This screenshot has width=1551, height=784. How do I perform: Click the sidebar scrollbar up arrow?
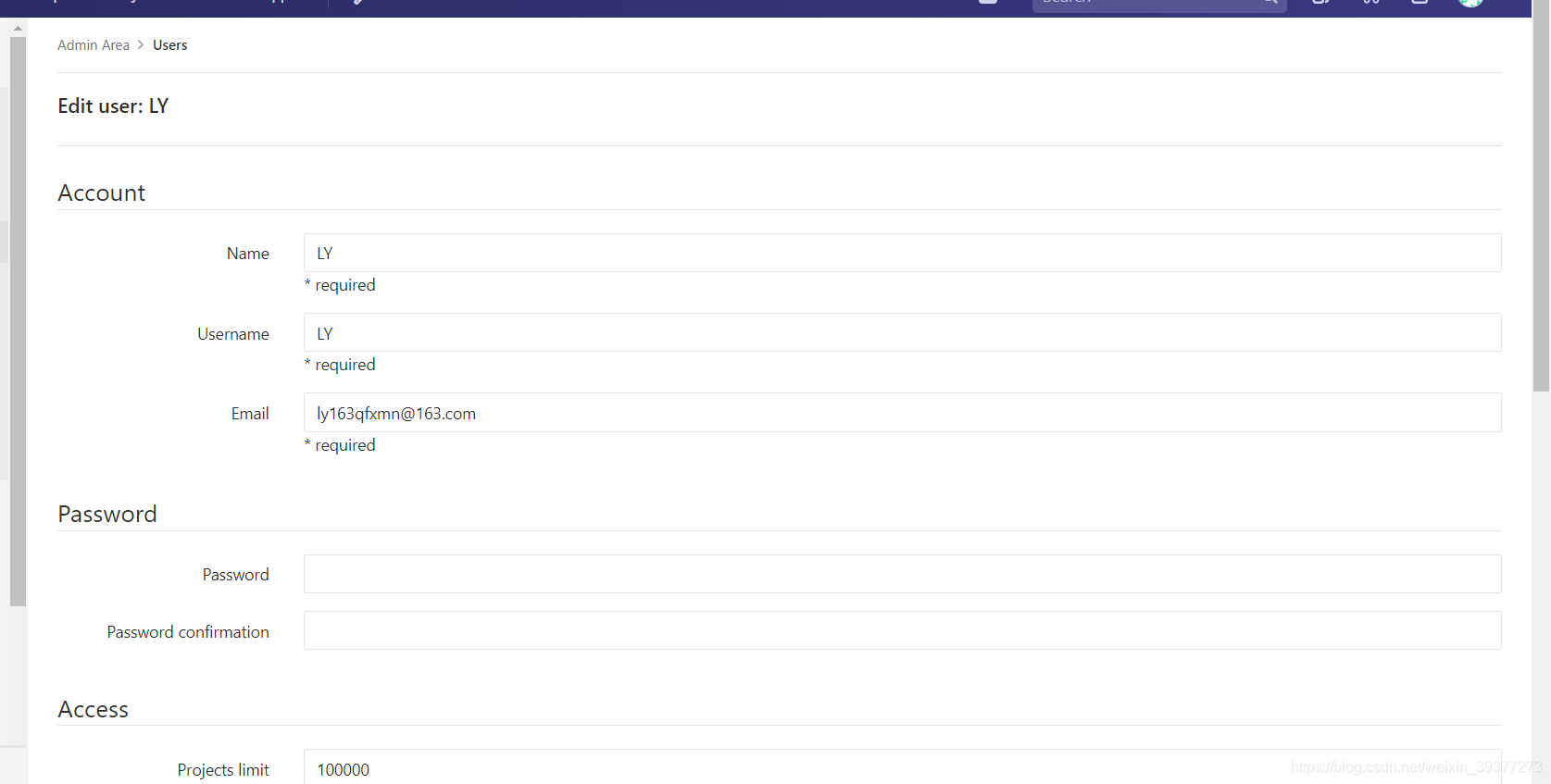(18, 29)
